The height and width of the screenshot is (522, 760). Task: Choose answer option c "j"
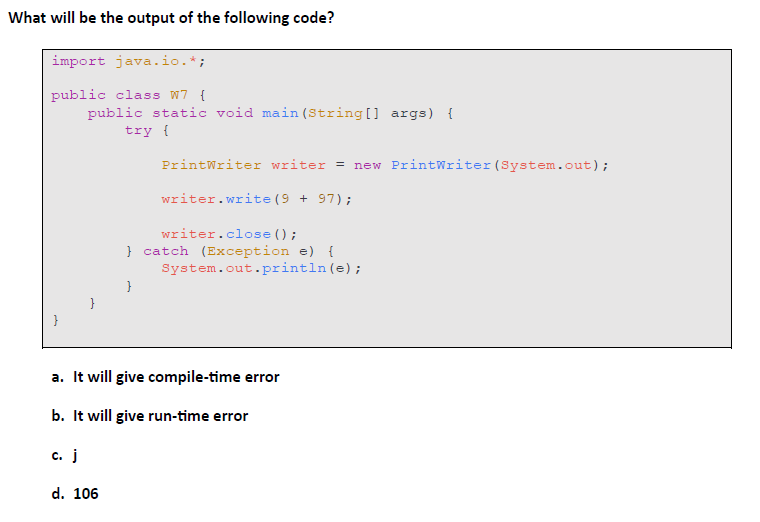[x=75, y=456]
